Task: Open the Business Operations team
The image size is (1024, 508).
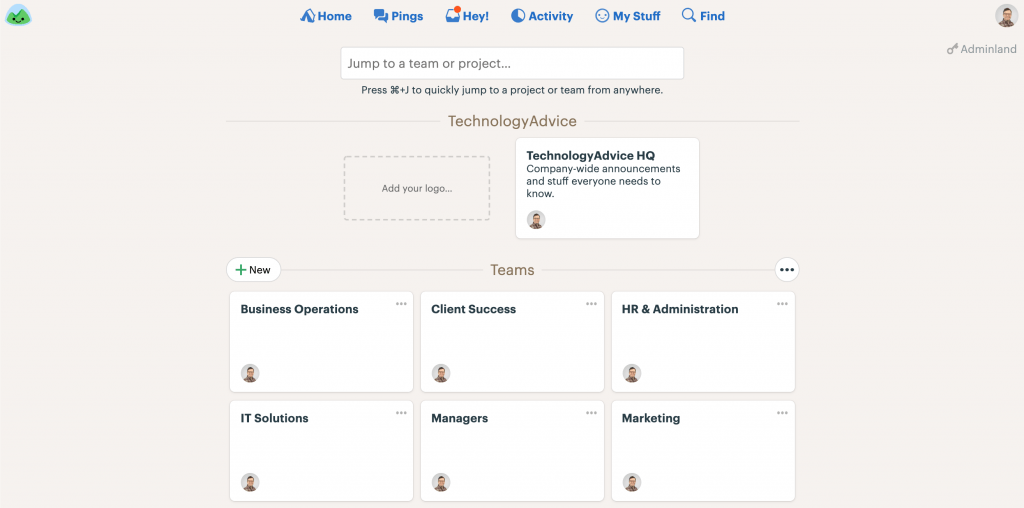Action: pyautogui.click(x=321, y=341)
